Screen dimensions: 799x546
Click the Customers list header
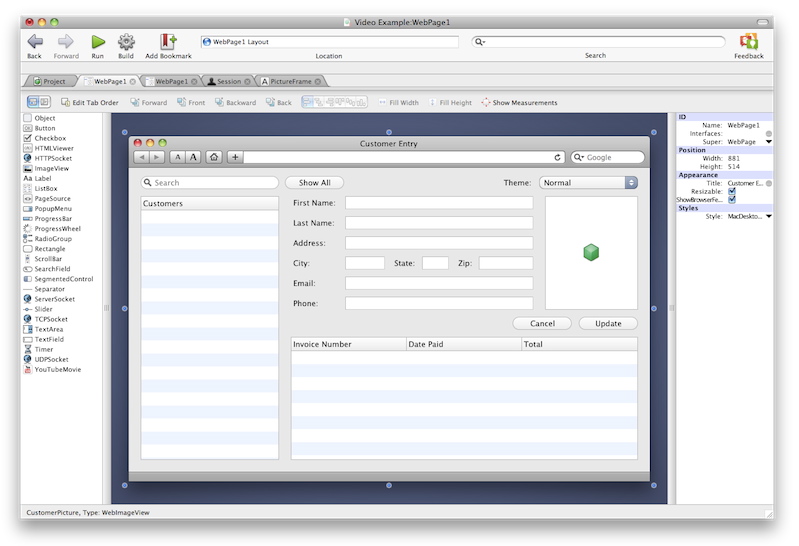(x=209, y=203)
